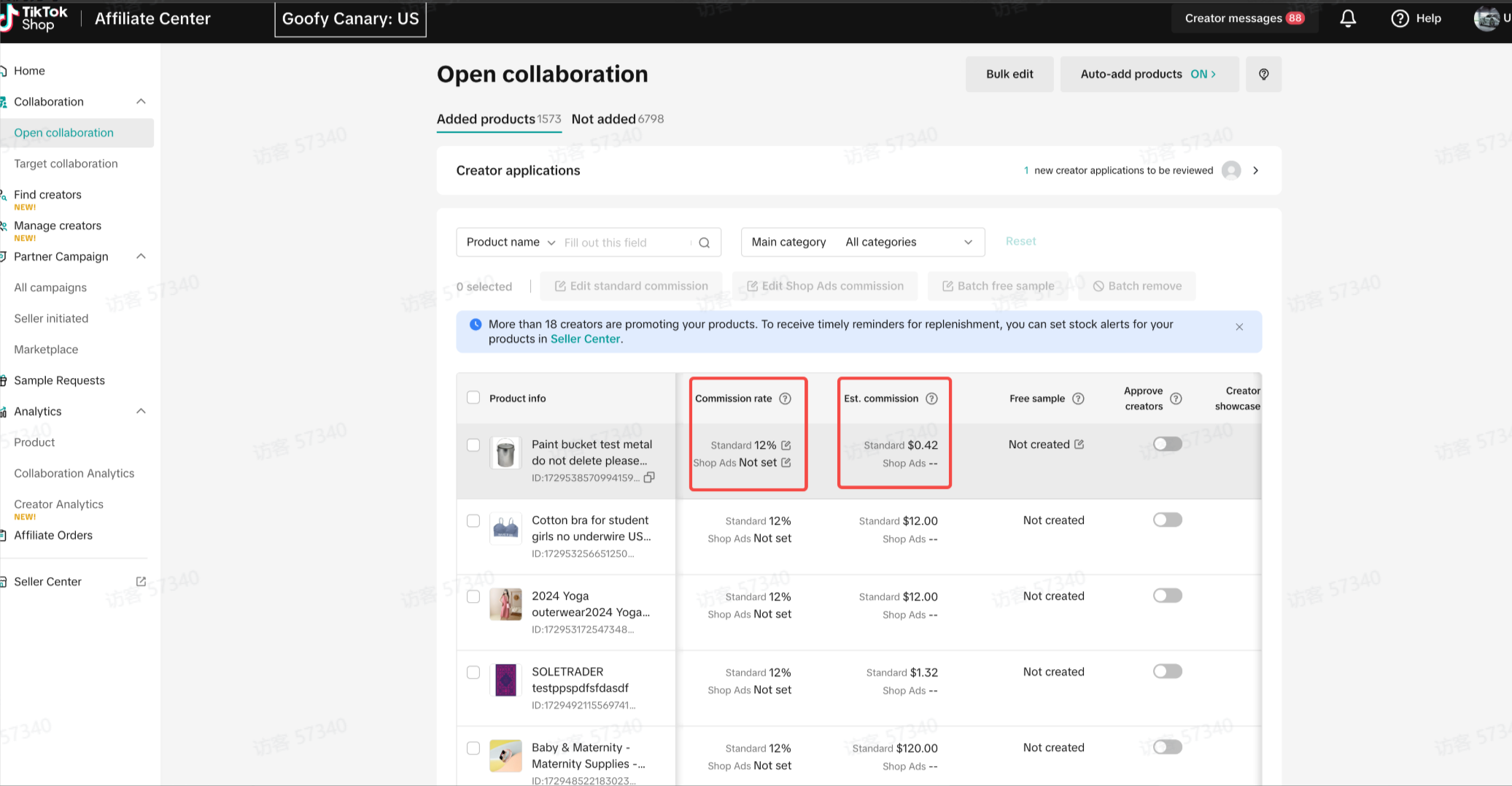Click the location pin icon beside Auto-add products

1263,74
